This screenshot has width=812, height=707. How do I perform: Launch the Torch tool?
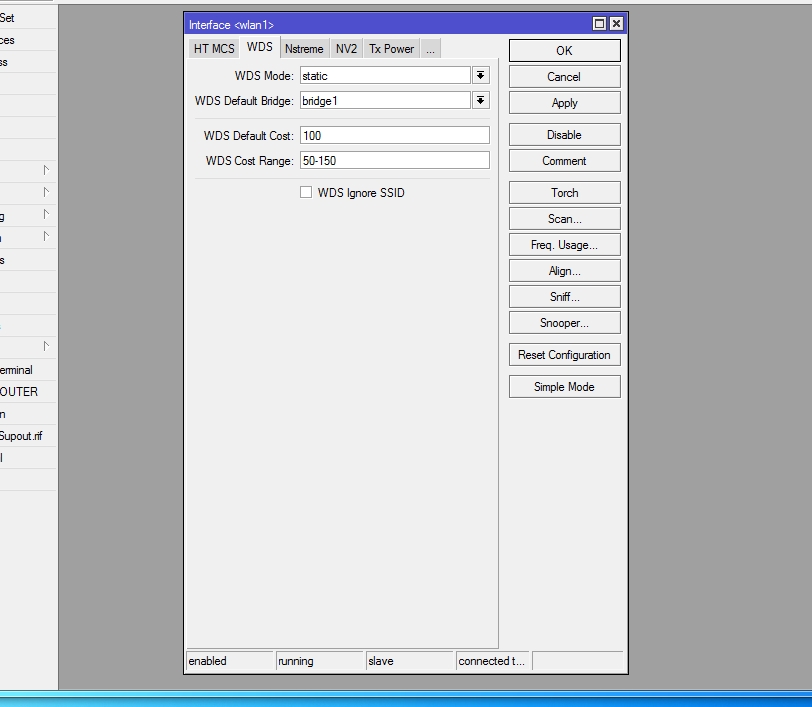[564, 193]
